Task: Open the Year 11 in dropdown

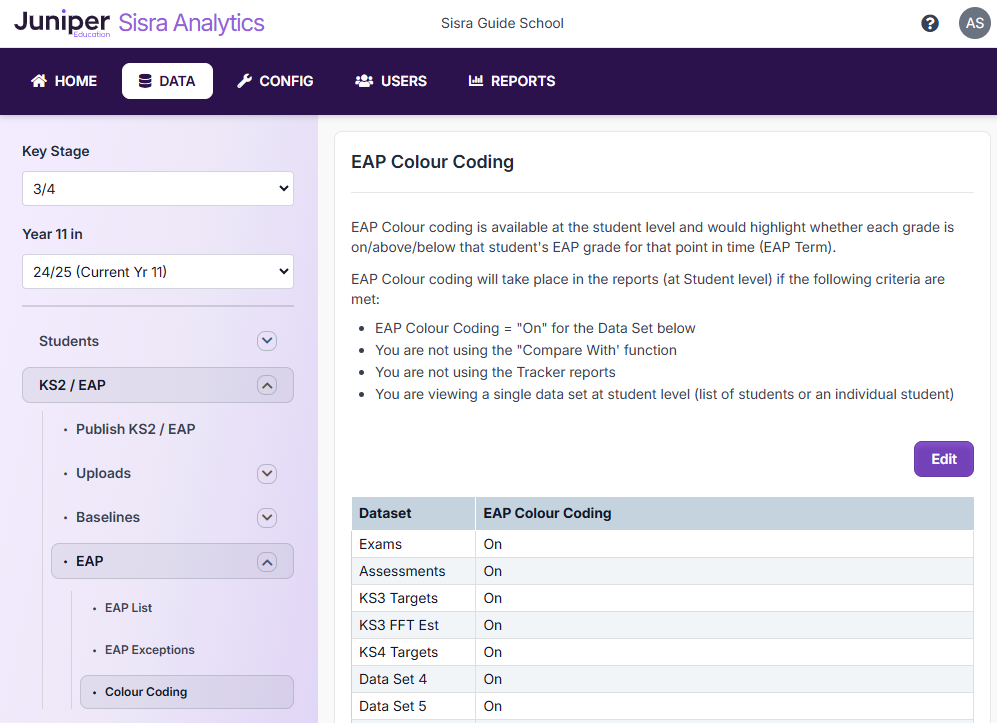Action: coord(158,271)
